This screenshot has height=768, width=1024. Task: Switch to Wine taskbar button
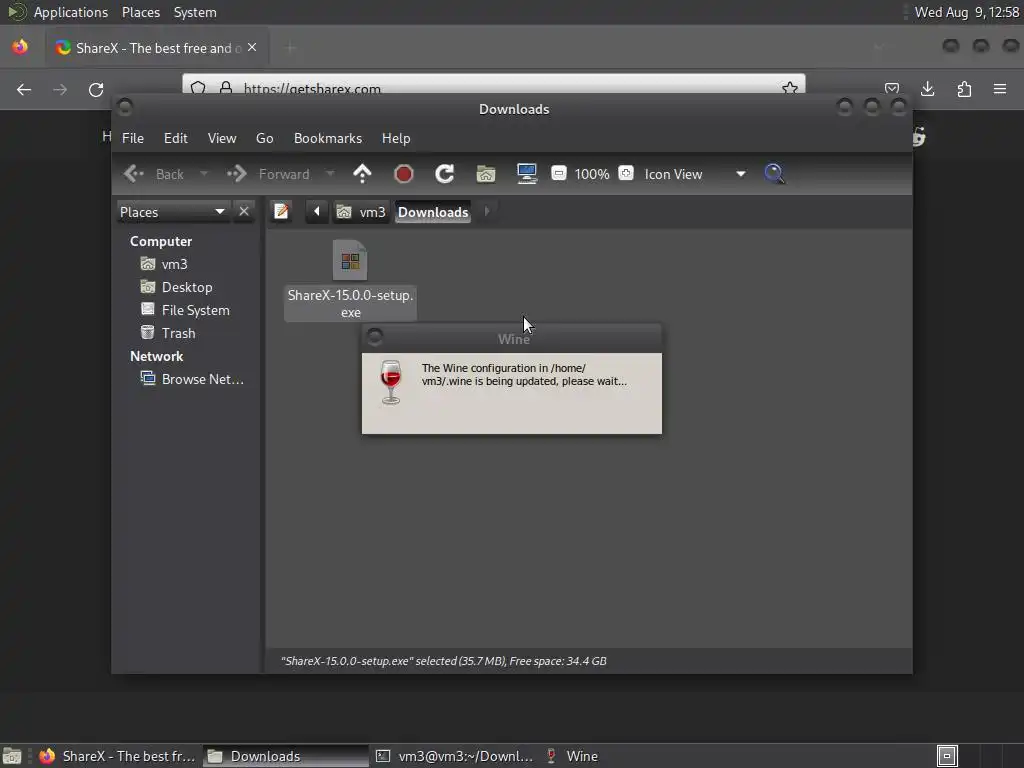tap(572, 756)
